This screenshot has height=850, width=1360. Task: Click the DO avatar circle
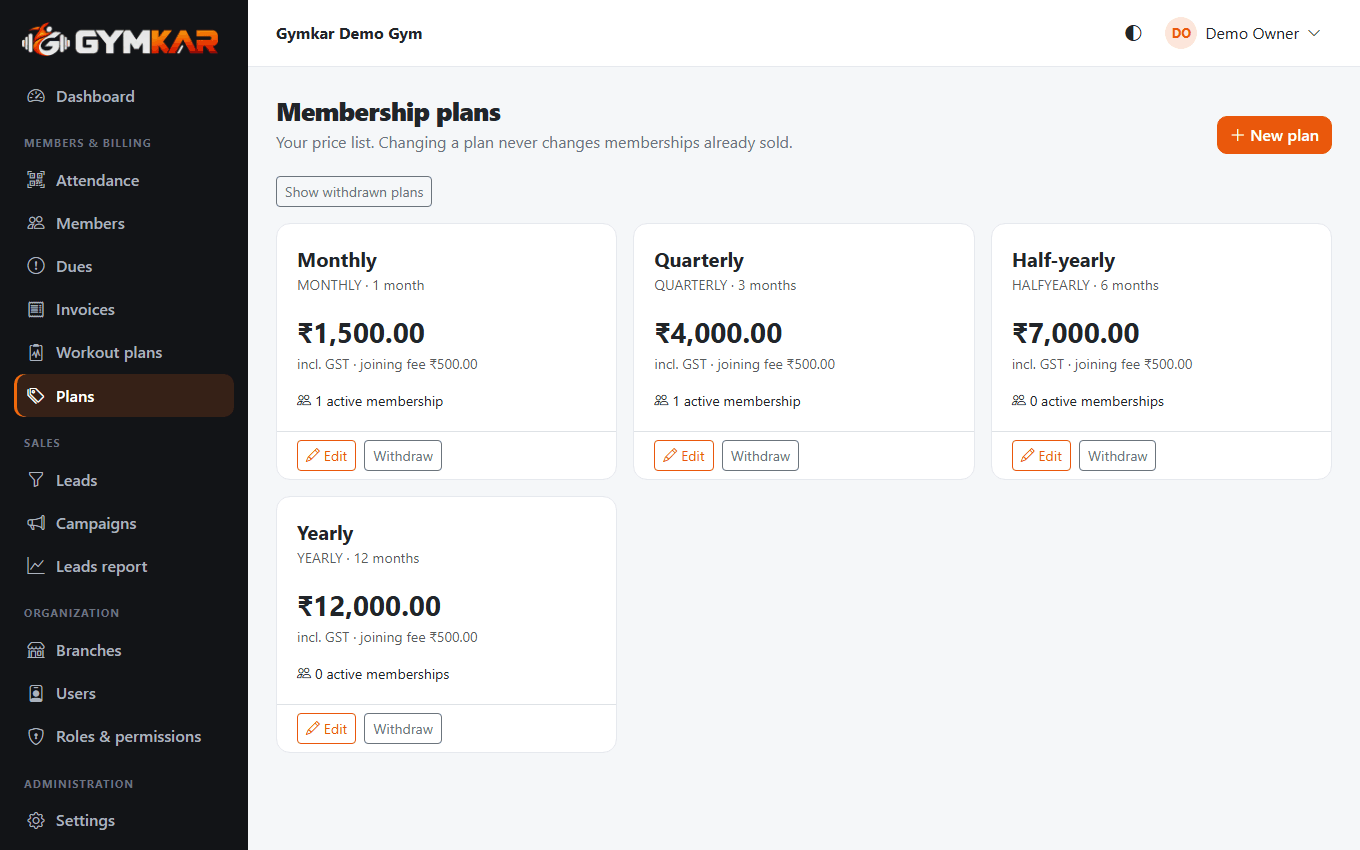1181,33
